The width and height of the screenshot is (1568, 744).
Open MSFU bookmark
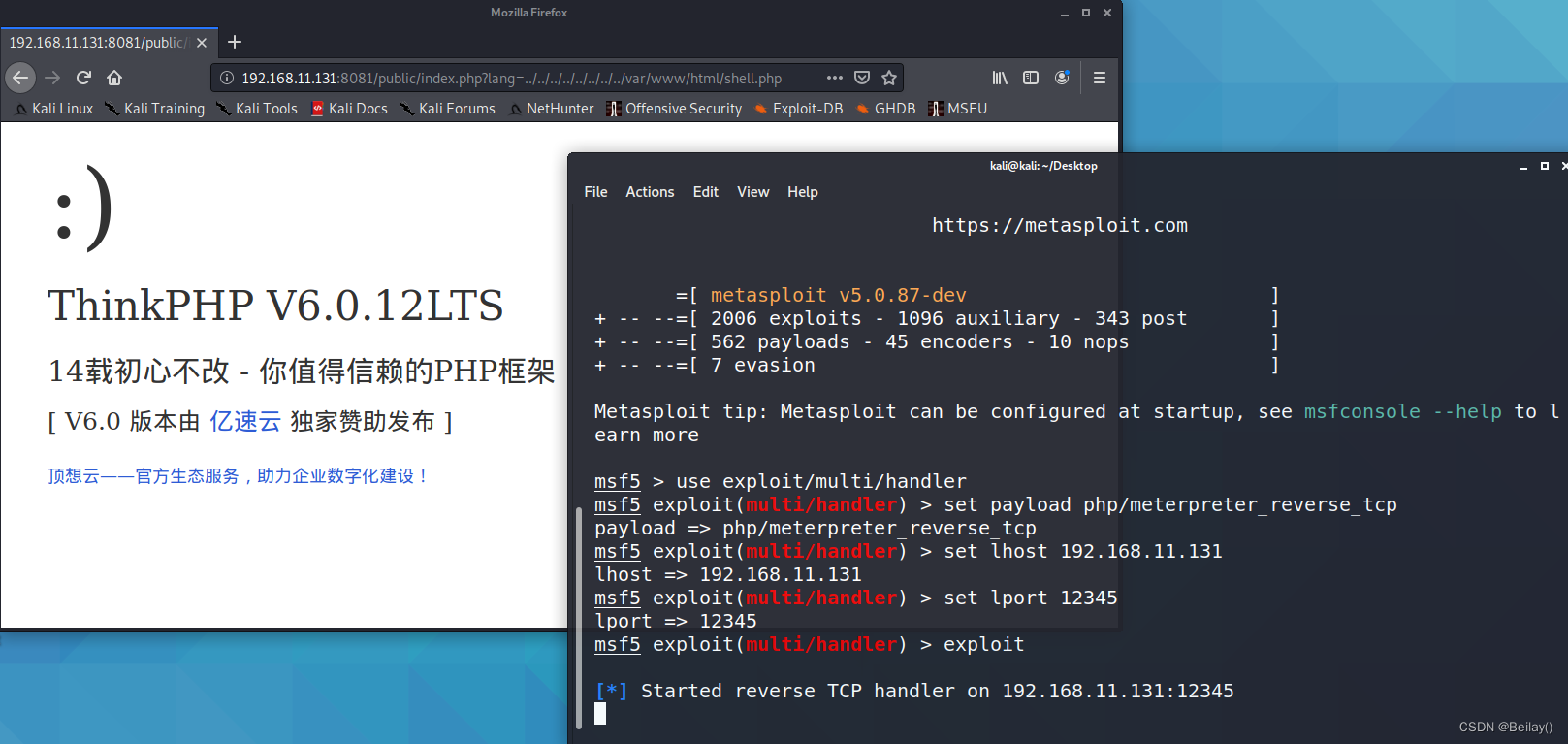pos(957,109)
